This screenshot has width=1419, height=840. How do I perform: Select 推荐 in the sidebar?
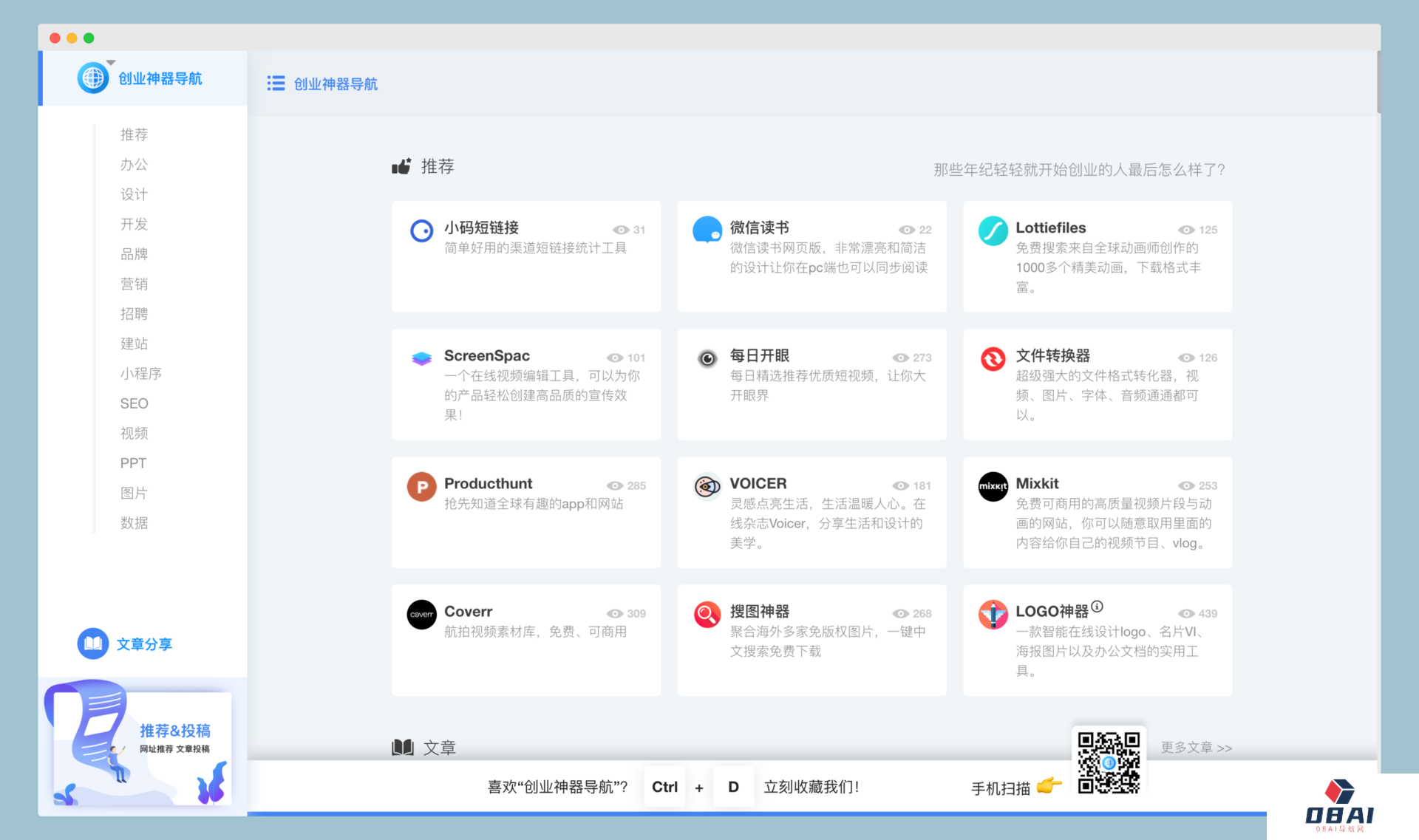point(134,134)
